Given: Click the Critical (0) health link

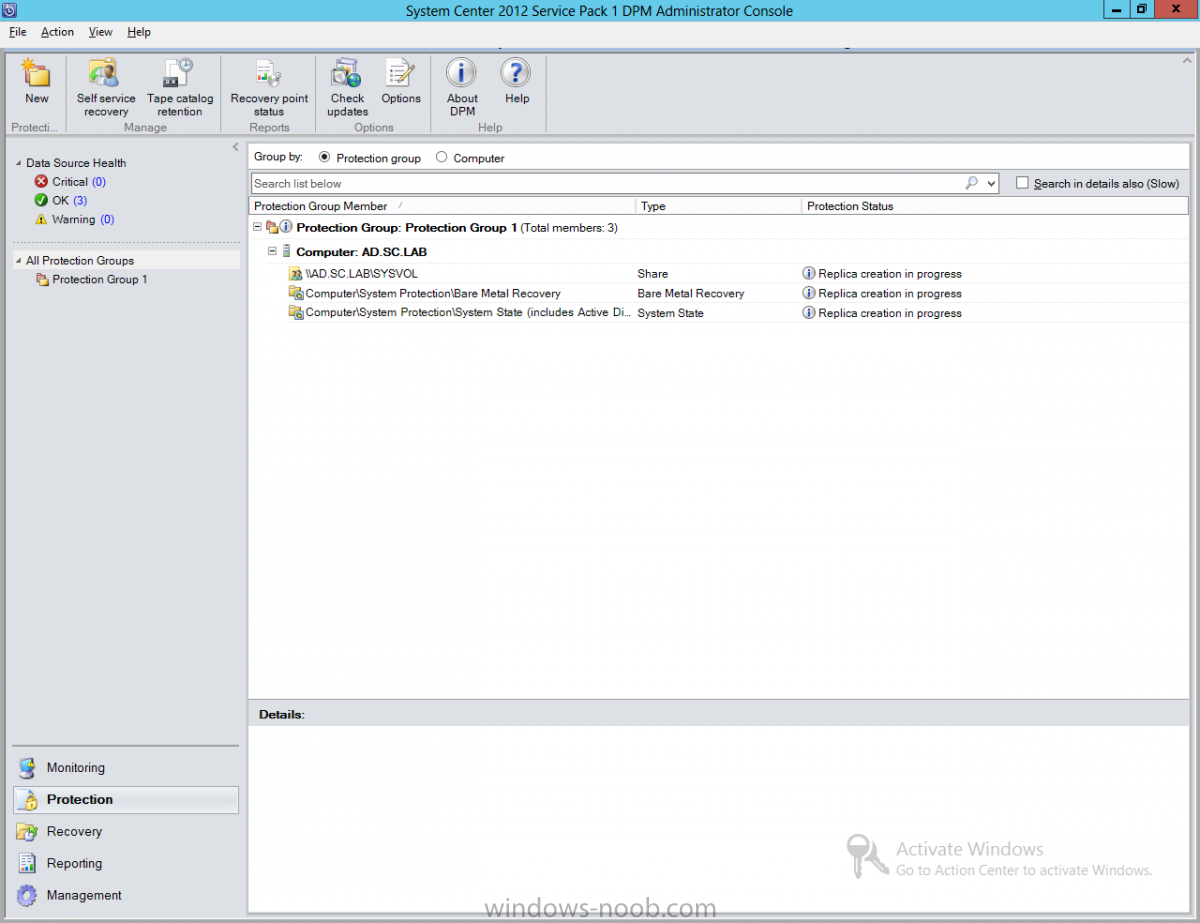Looking at the screenshot, I should [79, 182].
